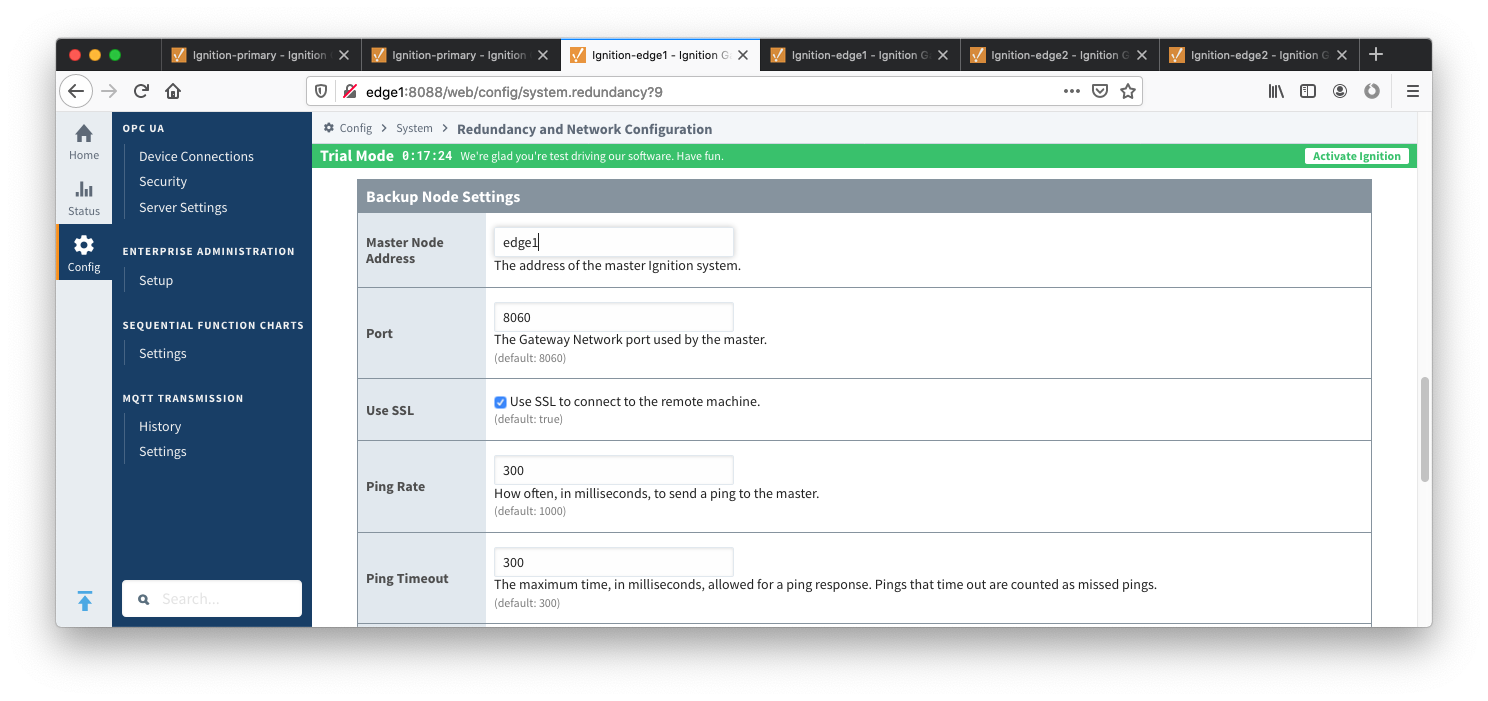The height and width of the screenshot is (701, 1488).
Task: Switch to the inactive Ignition-edge1 tab
Action: coord(859,55)
